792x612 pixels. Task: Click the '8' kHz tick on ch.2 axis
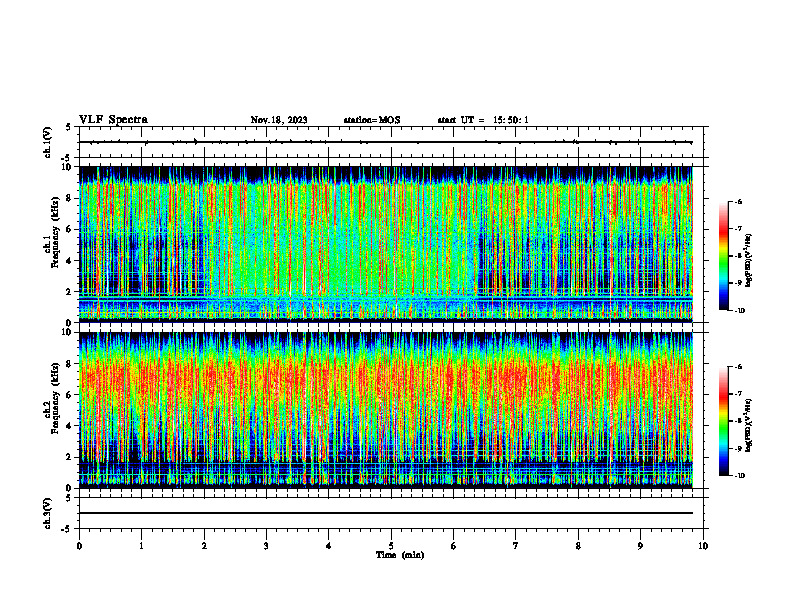tap(69, 364)
